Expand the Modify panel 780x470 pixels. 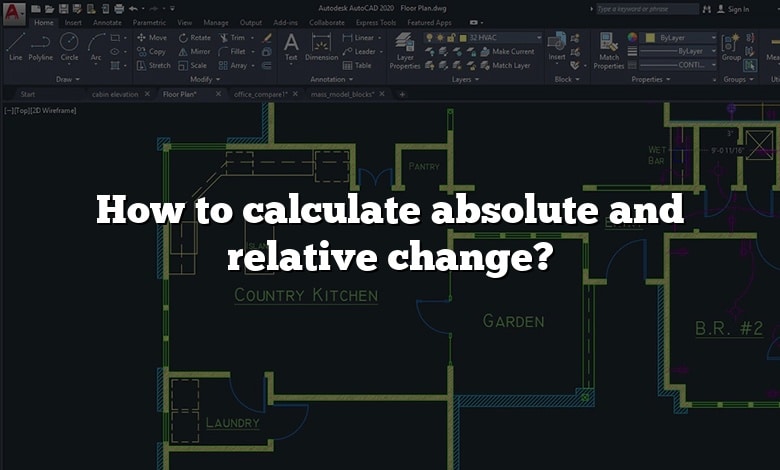[205, 79]
